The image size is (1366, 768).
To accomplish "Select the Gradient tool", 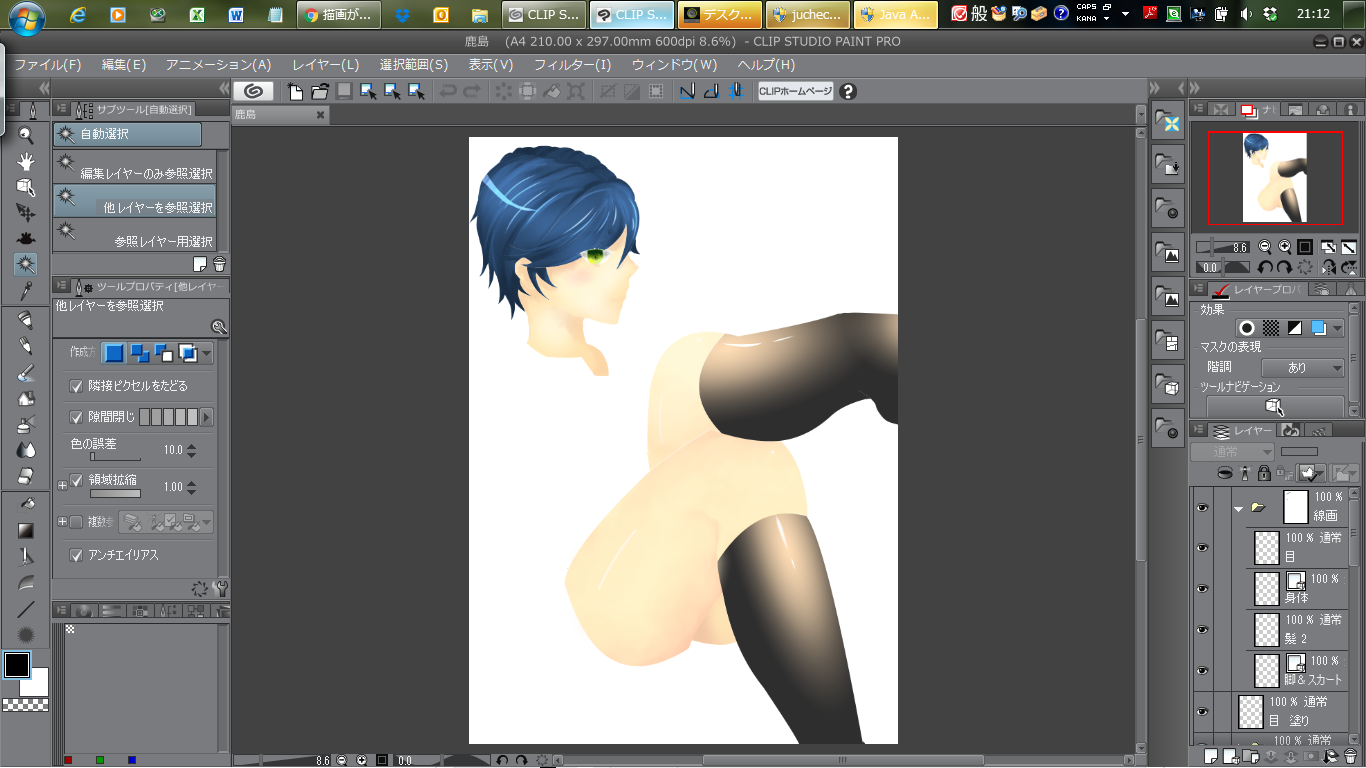I will coord(26,531).
